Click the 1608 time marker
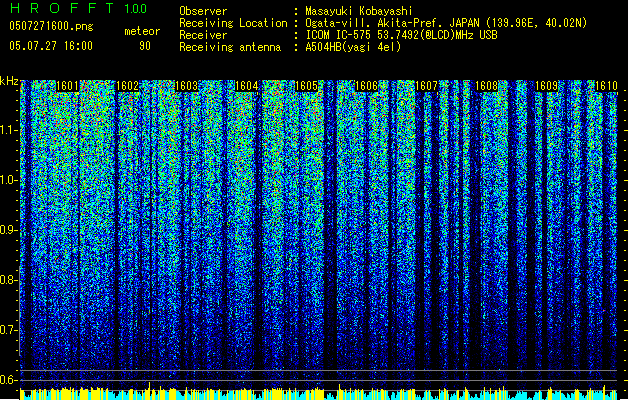Image resolution: width=629 pixels, height=400 pixels. tap(487, 86)
